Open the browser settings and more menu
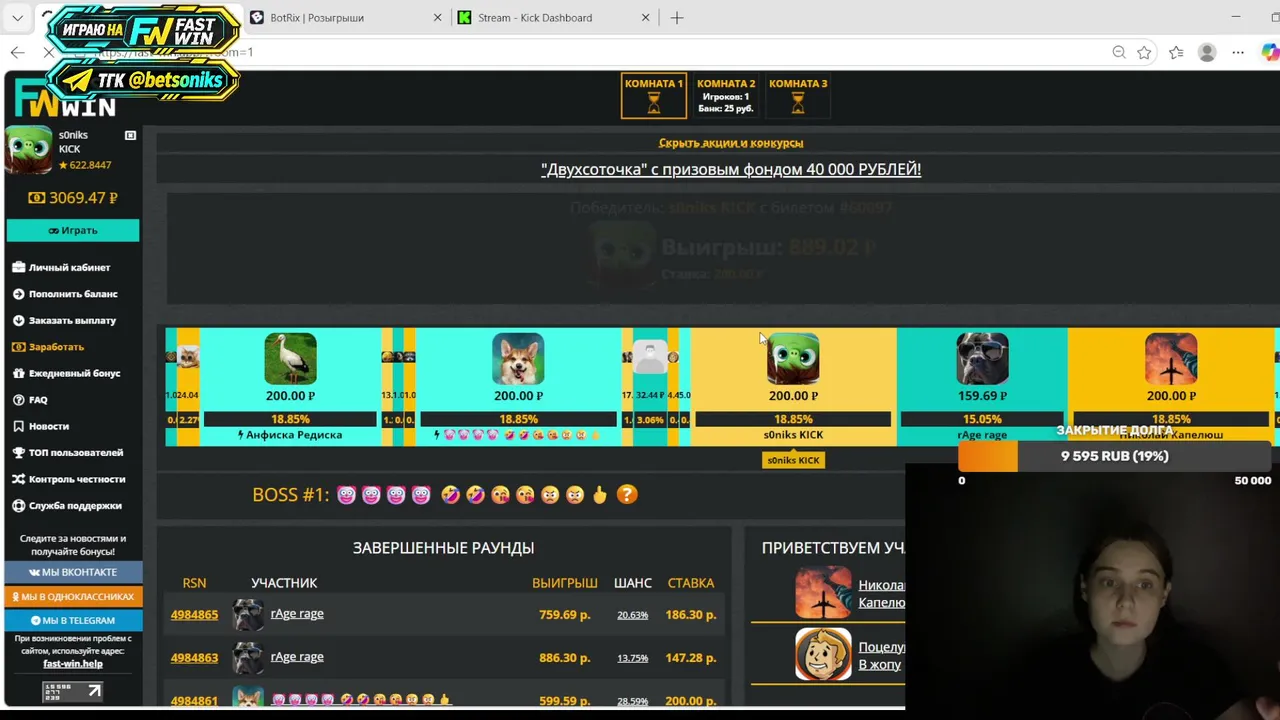 click(x=1238, y=52)
